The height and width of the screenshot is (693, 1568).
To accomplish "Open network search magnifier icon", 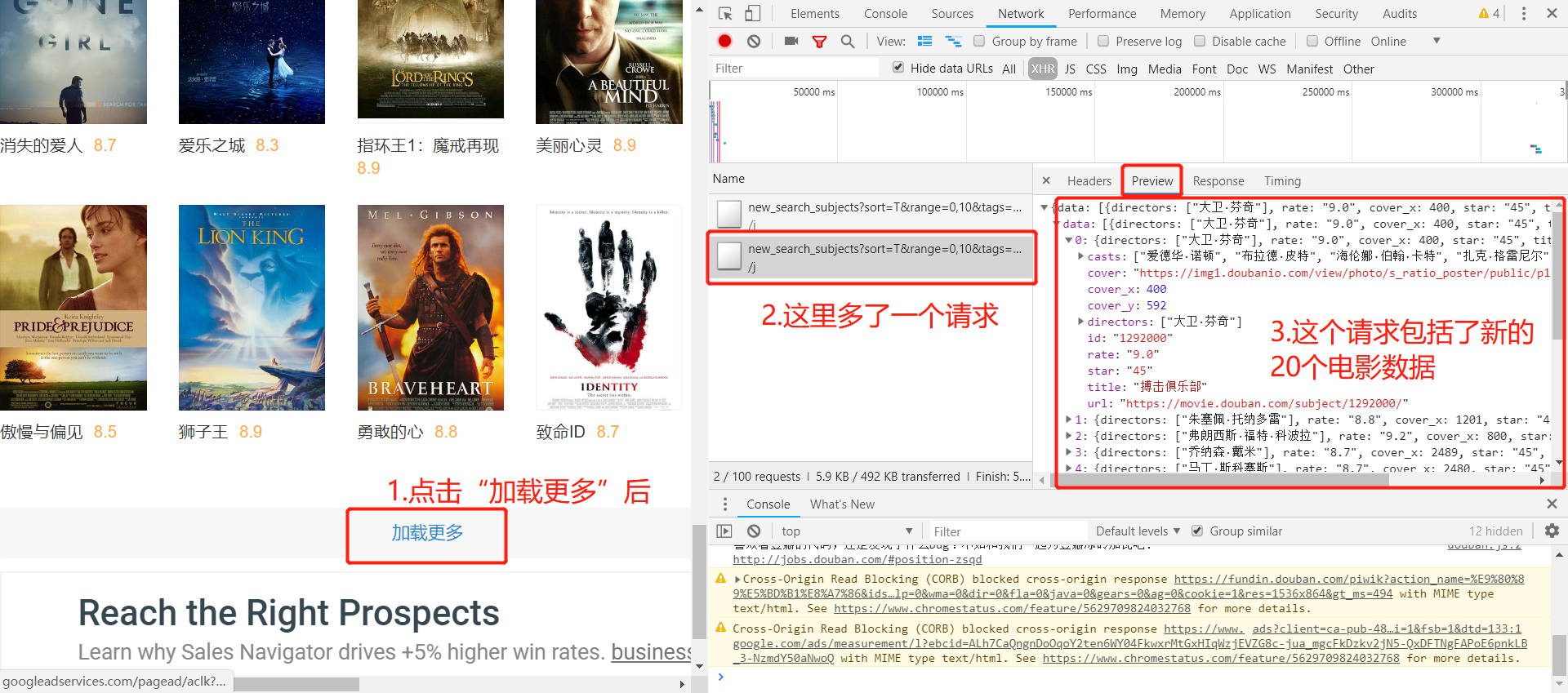I will click(x=848, y=41).
